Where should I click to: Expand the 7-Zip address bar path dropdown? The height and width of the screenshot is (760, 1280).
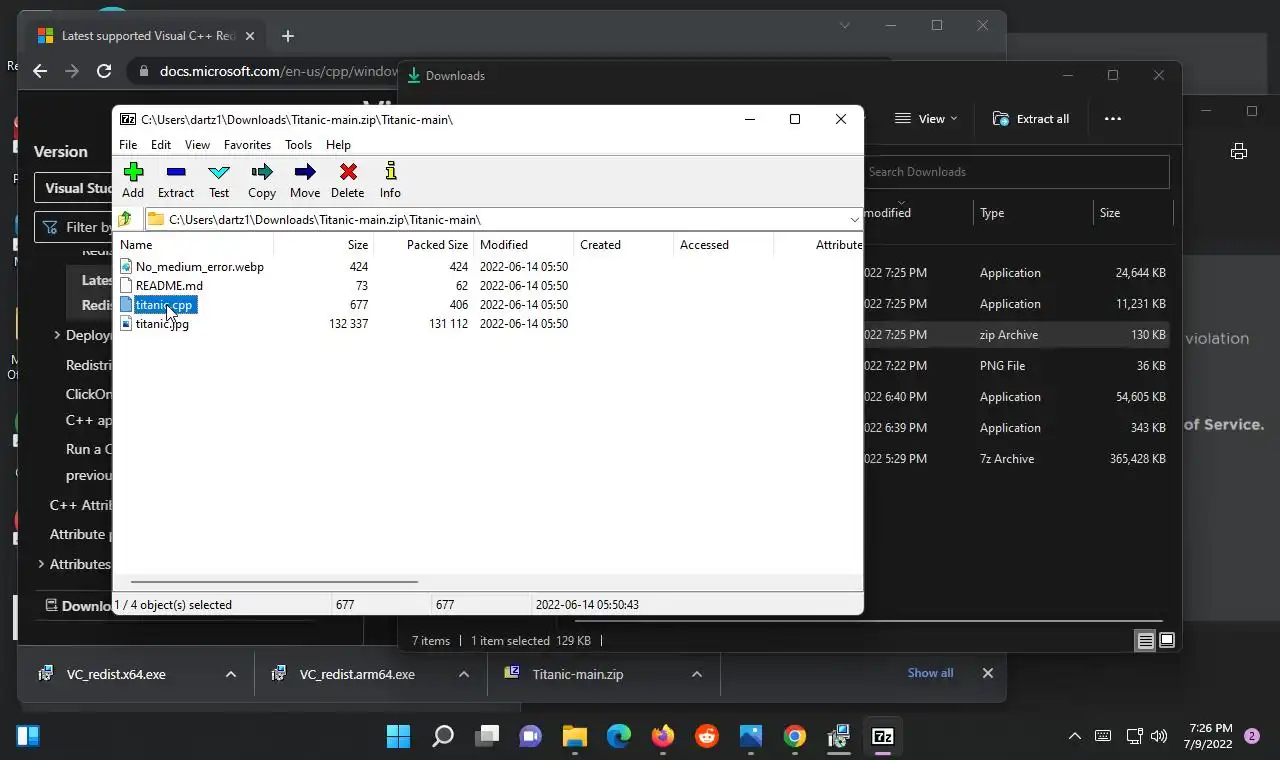(854, 219)
